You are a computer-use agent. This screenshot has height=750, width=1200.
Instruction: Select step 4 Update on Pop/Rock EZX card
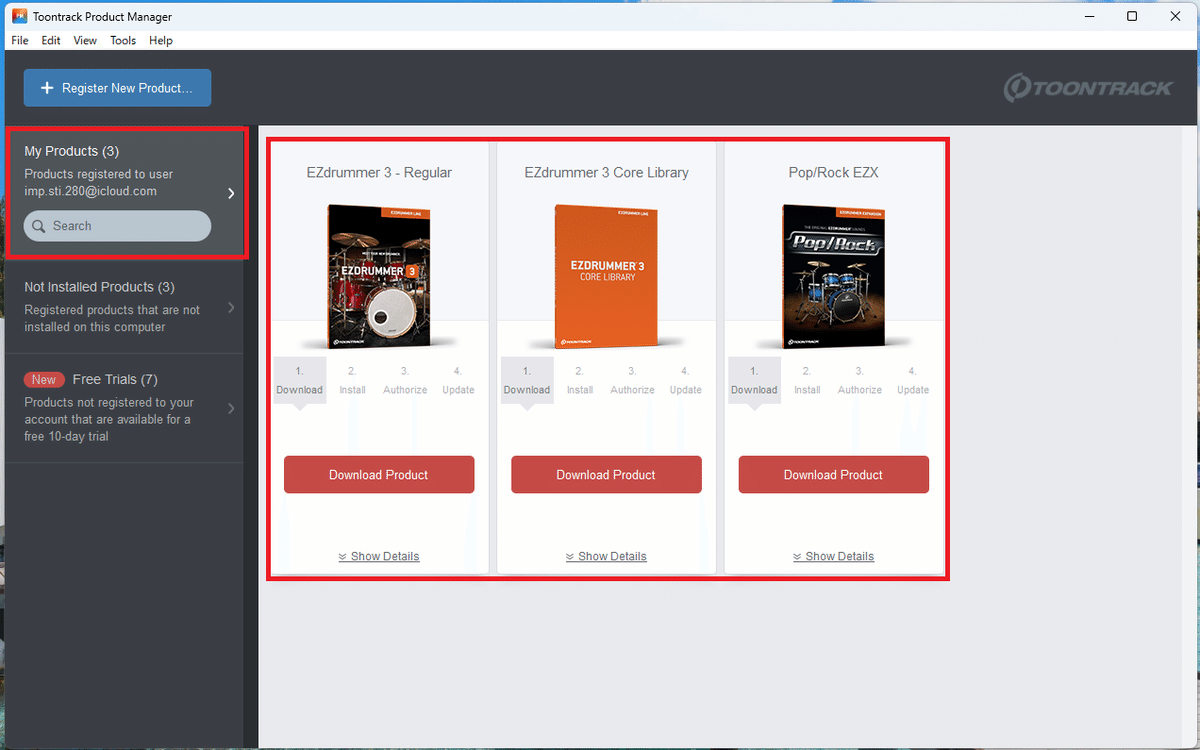pos(913,381)
